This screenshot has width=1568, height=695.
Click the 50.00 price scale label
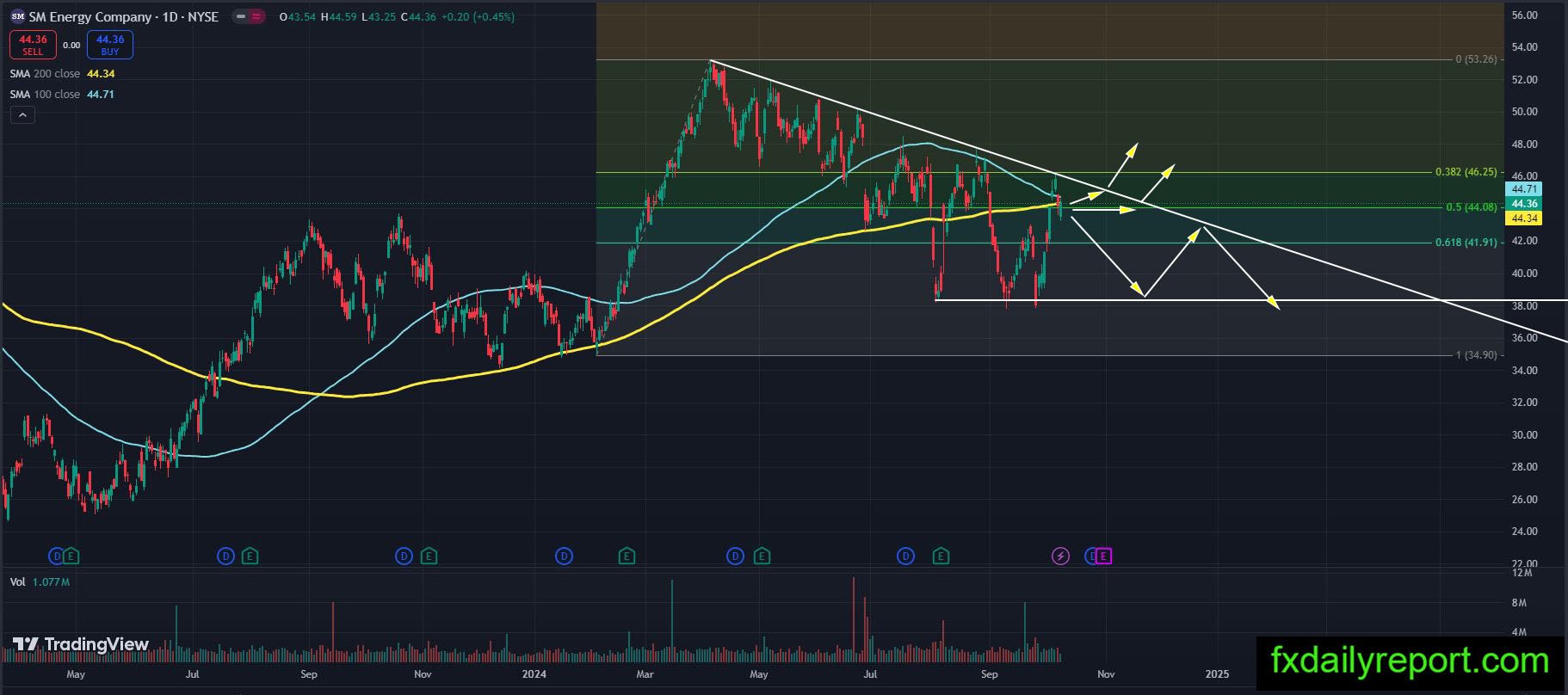tap(1524, 112)
